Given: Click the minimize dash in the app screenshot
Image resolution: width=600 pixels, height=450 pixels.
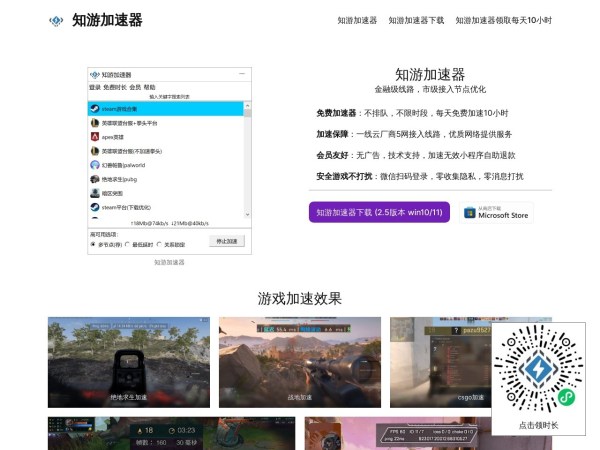Looking at the screenshot, I should (x=242, y=73).
